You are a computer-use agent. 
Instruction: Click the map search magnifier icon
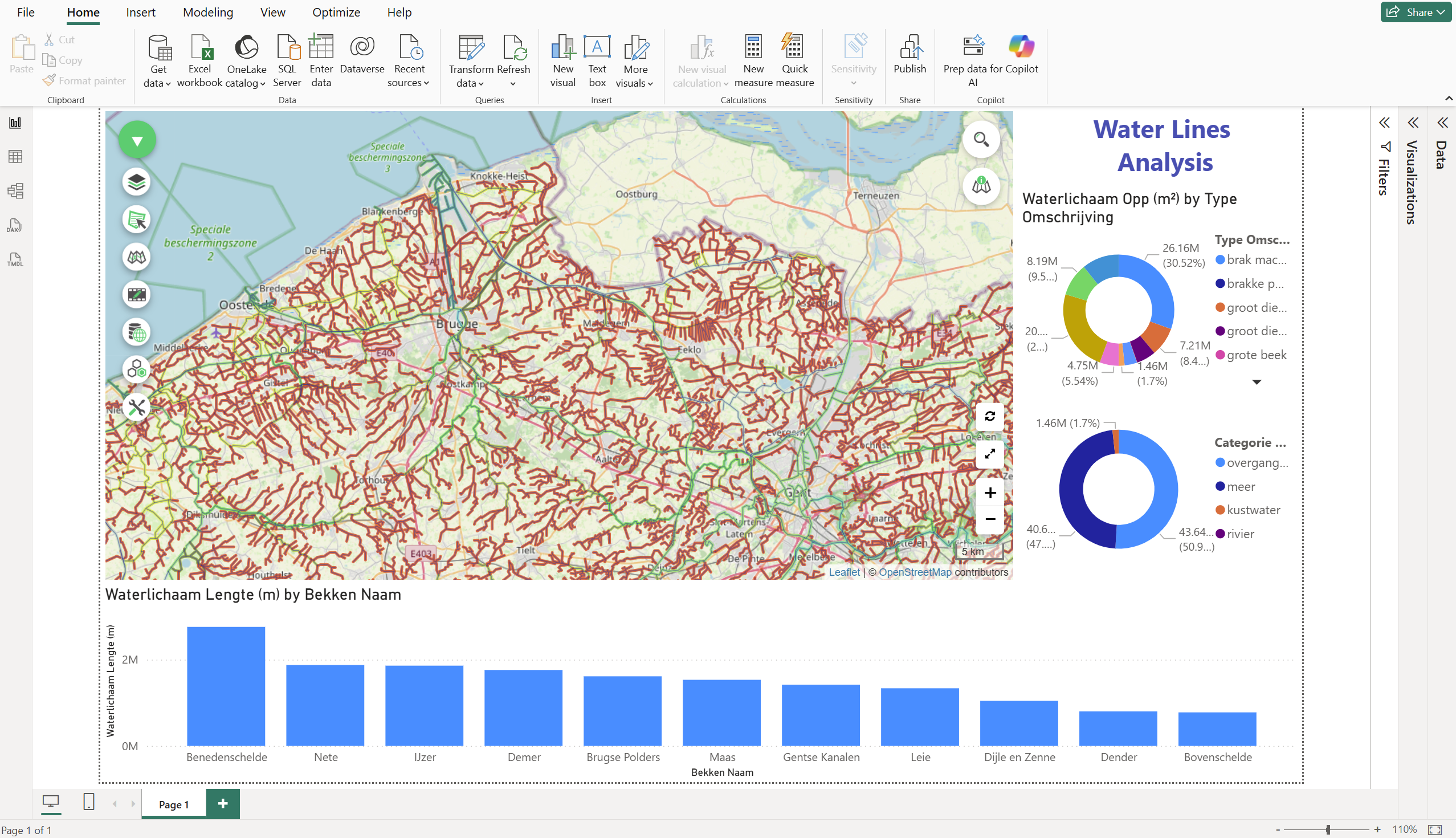point(981,140)
